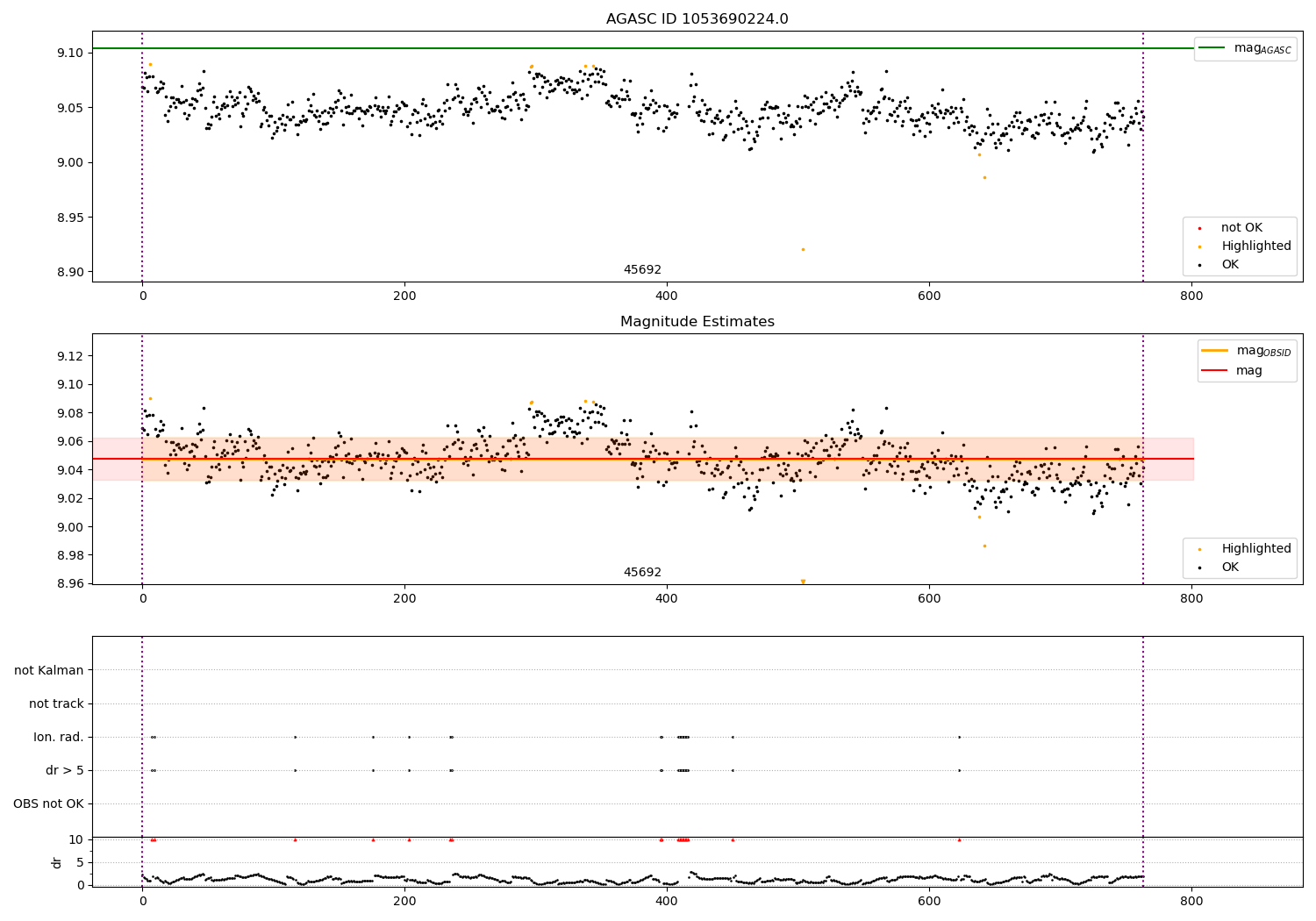Viewport: 1316px width, 921px height.
Task: Click the '45692' label in AGASC ID plot
Action: [642, 270]
